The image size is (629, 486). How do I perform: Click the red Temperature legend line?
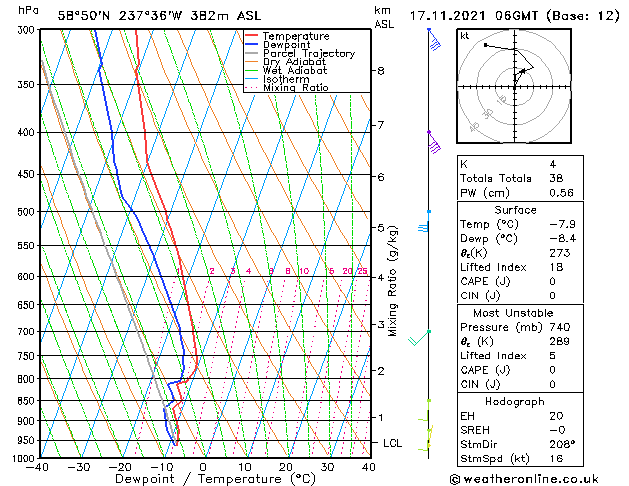[251, 36]
